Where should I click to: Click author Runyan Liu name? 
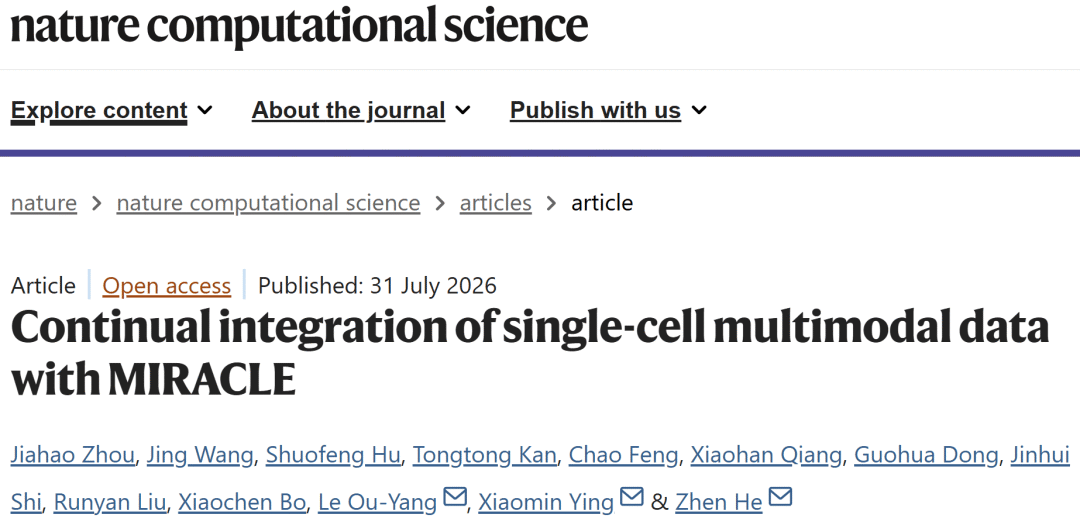[110, 503]
